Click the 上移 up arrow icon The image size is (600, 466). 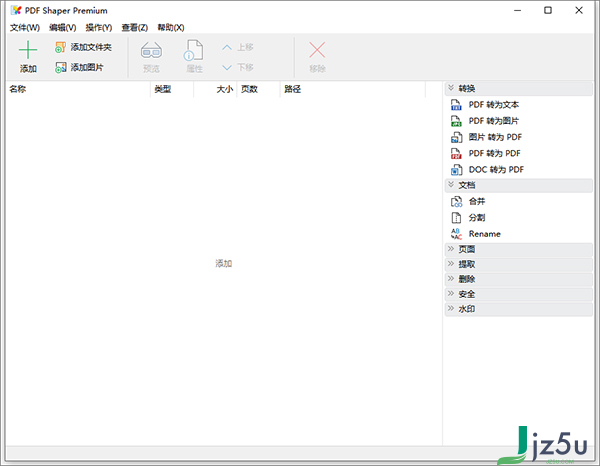tap(227, 47)
